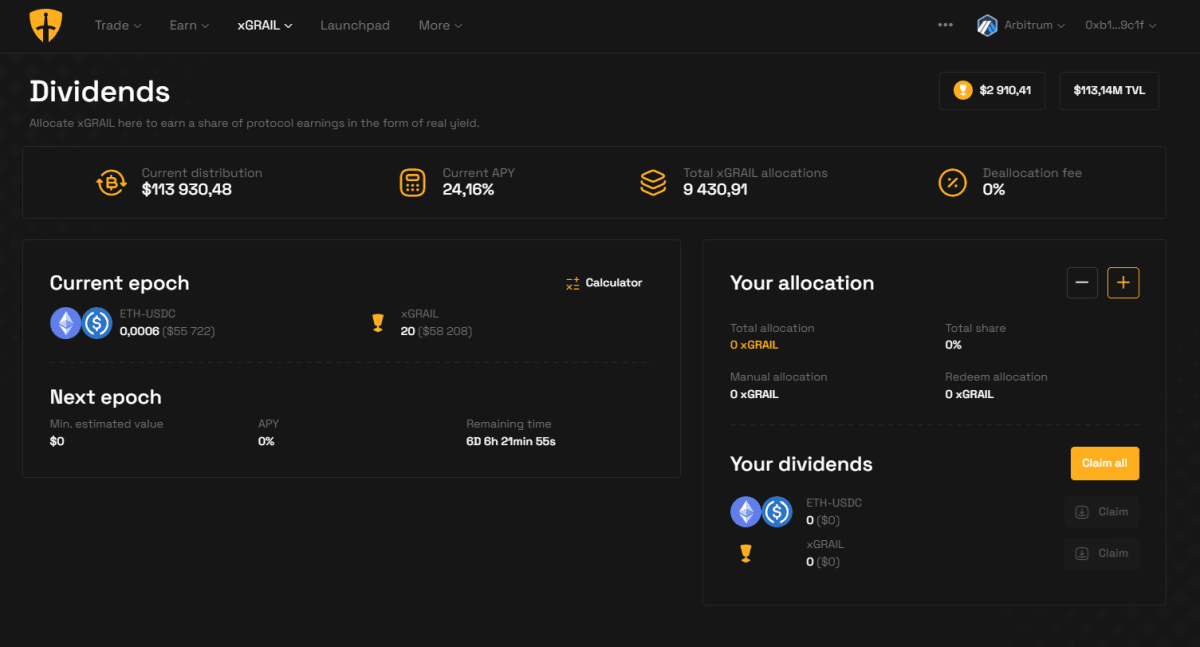This screenshot has width=1200, height=647.
Task: Click the minus allocation stepper button
Action: point(1082,283)
